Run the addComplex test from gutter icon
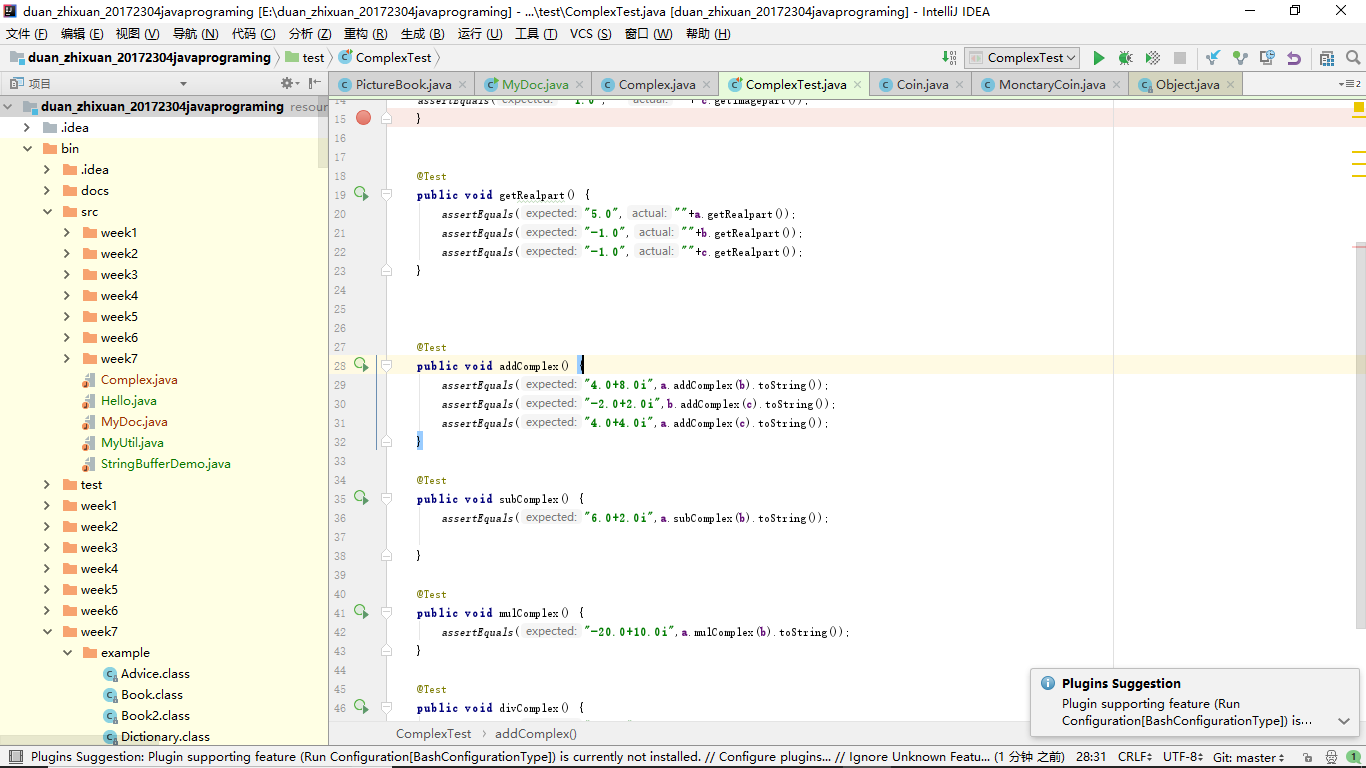This screenshot has height=768, width=1366. [360, 365]
